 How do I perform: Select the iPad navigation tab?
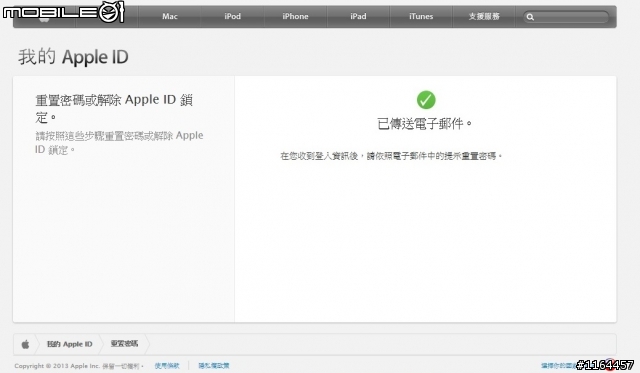358,16
